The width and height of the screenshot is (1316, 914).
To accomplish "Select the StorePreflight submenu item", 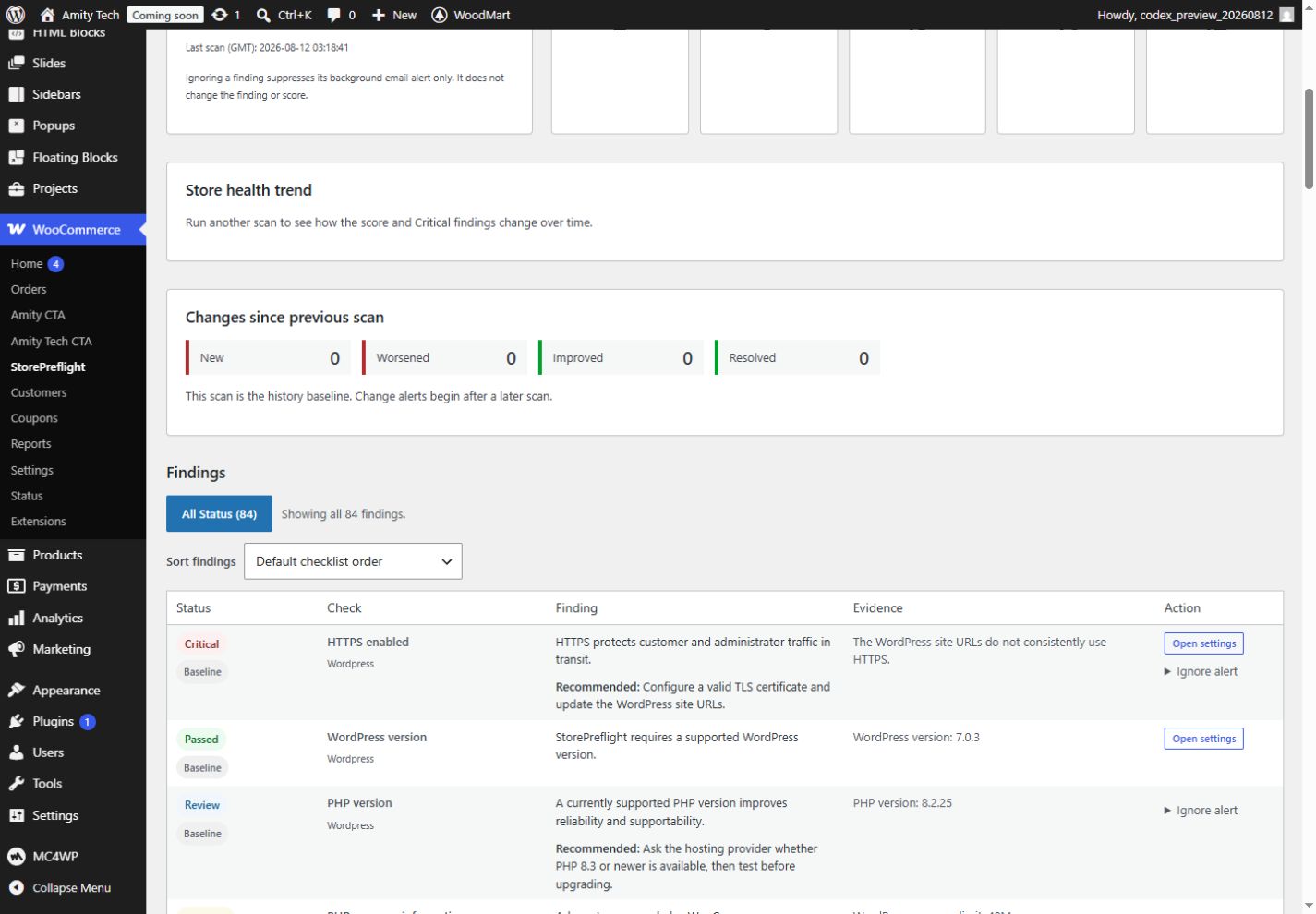I will [x=48, y=367].
